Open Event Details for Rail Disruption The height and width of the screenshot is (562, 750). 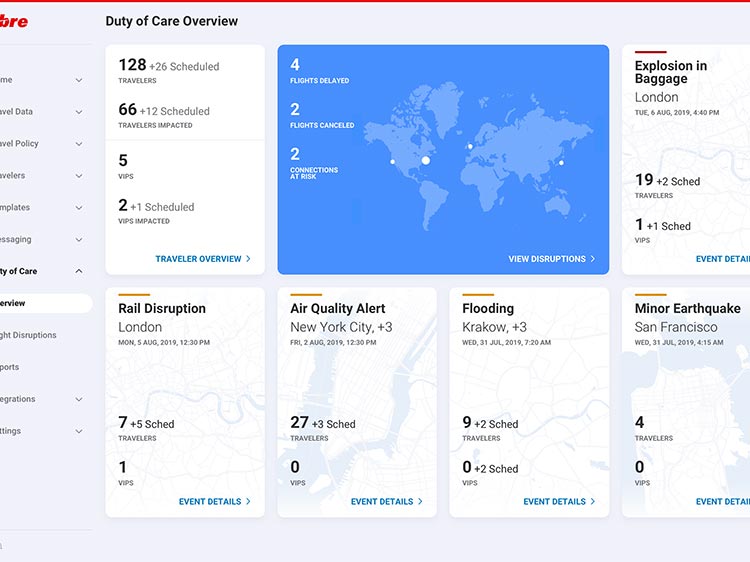pos(214,502)
